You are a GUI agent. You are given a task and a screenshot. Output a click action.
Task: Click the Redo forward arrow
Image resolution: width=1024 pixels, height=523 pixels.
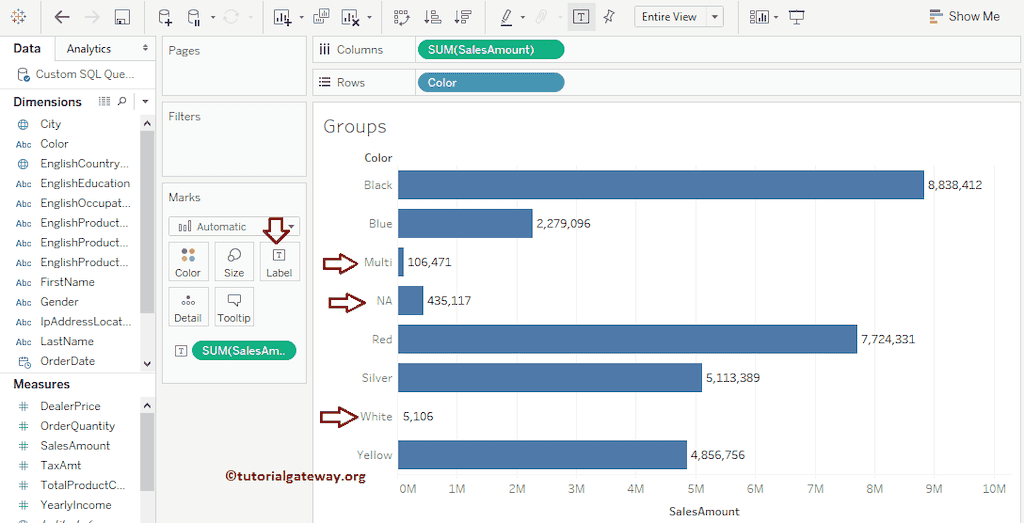pos(92,17)
